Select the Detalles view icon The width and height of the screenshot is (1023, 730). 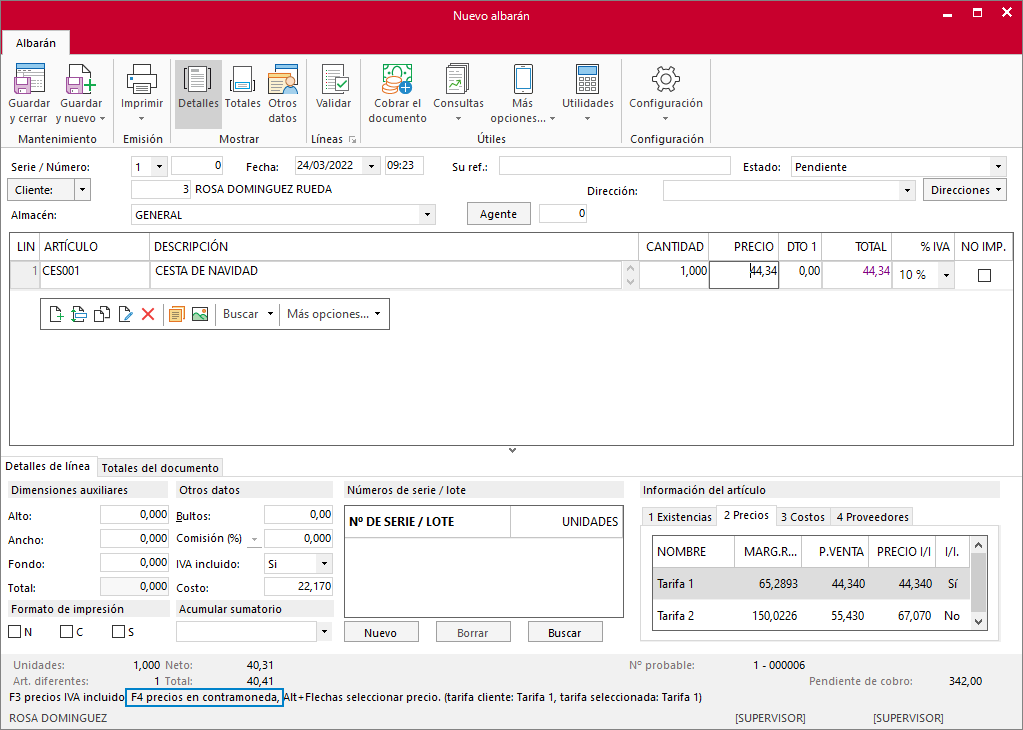click(198, 79)
